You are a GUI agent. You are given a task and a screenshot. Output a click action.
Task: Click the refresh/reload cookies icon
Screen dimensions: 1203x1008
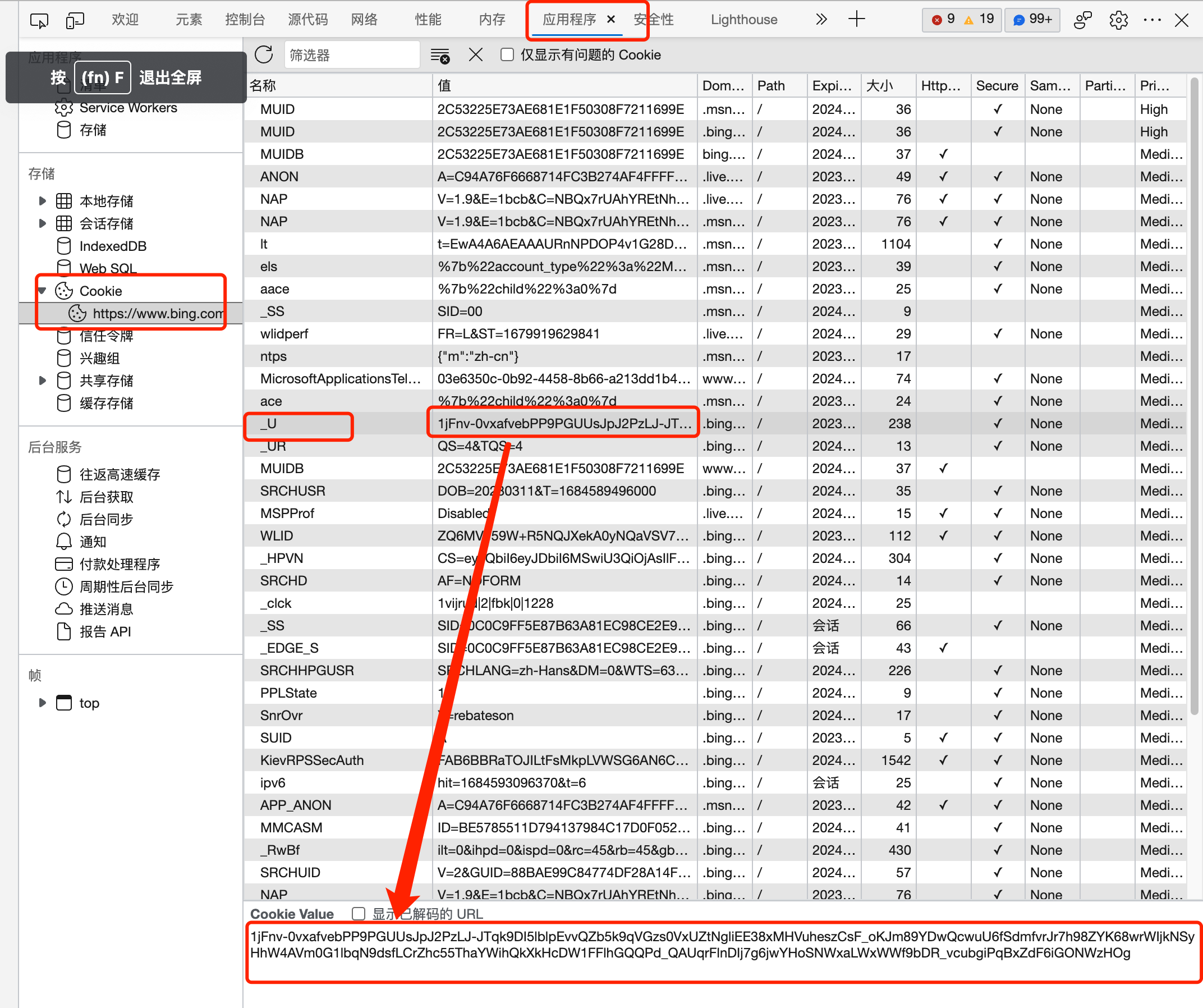(x=263, y=55)
